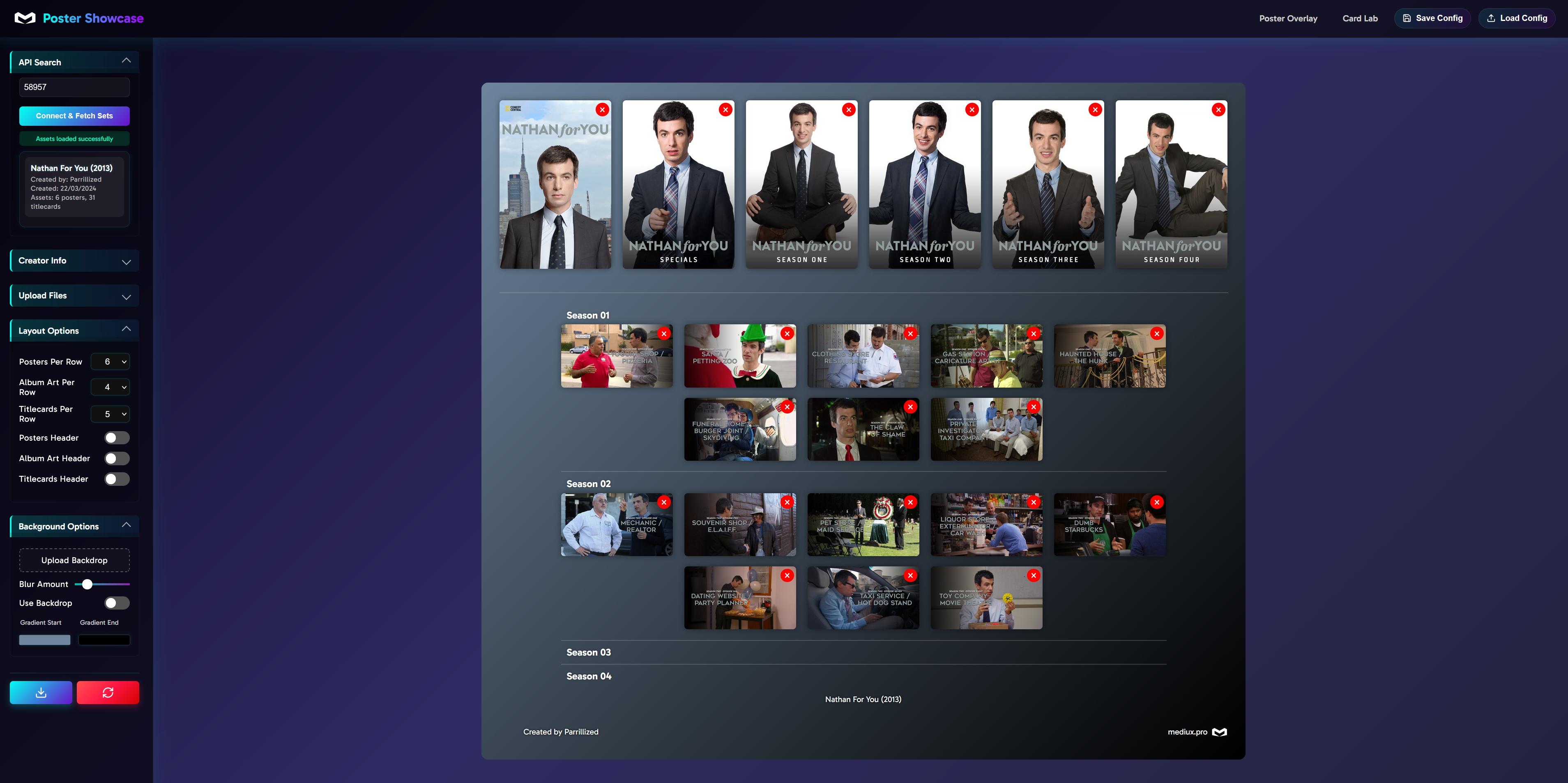Open the Card Lab page
This screenshot has height=783, width=1568.
pos(1360,18)
